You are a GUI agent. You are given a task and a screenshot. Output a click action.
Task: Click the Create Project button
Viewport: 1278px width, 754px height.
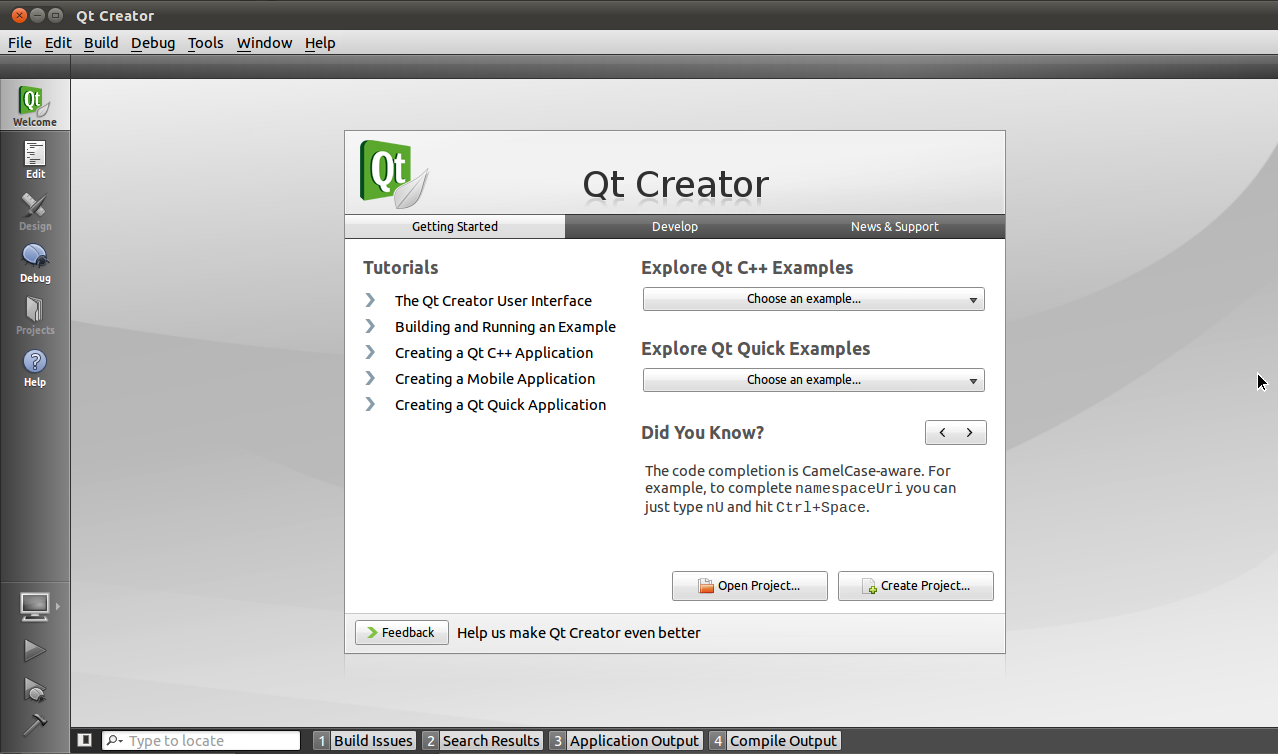914,585
